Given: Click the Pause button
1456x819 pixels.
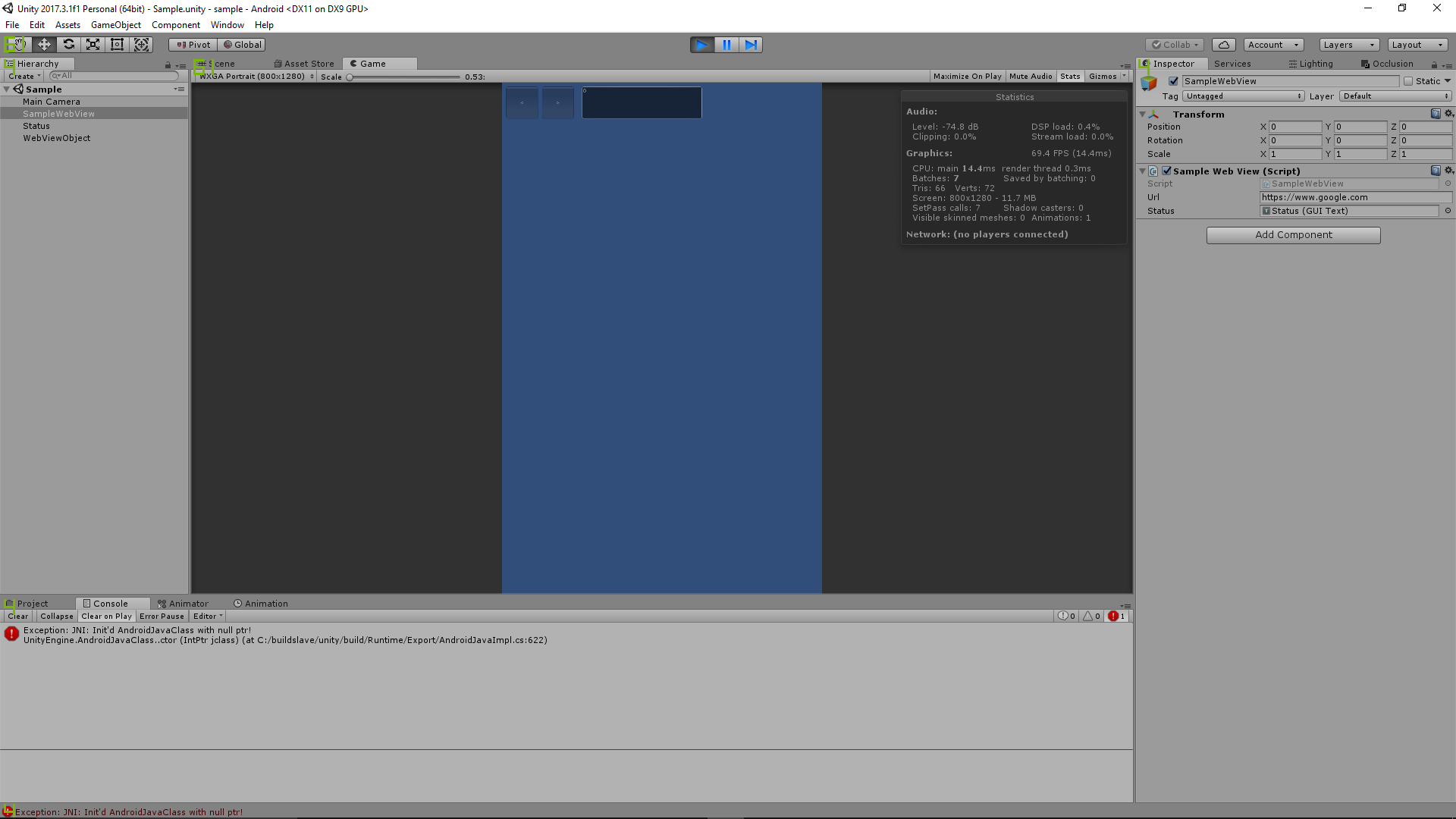Looking at the screenshot, I should click(726, 45).
